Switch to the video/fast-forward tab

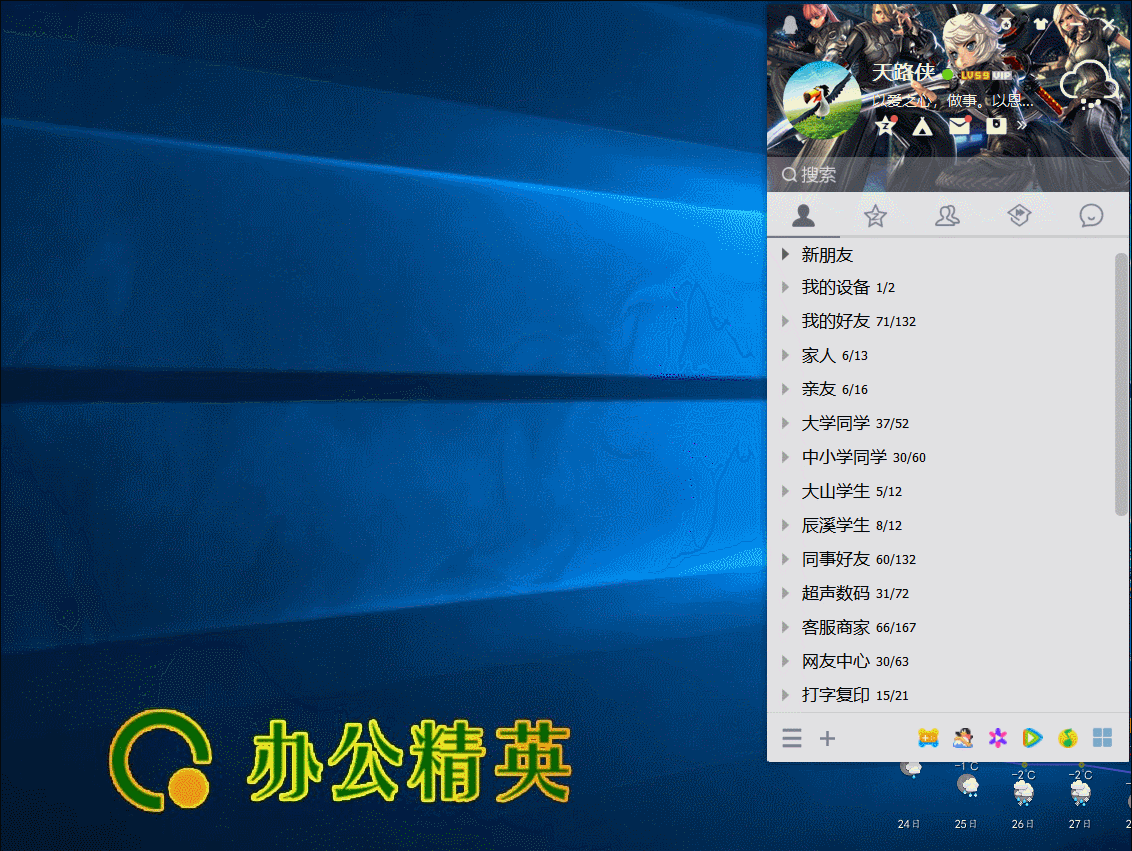(1019, 215)
